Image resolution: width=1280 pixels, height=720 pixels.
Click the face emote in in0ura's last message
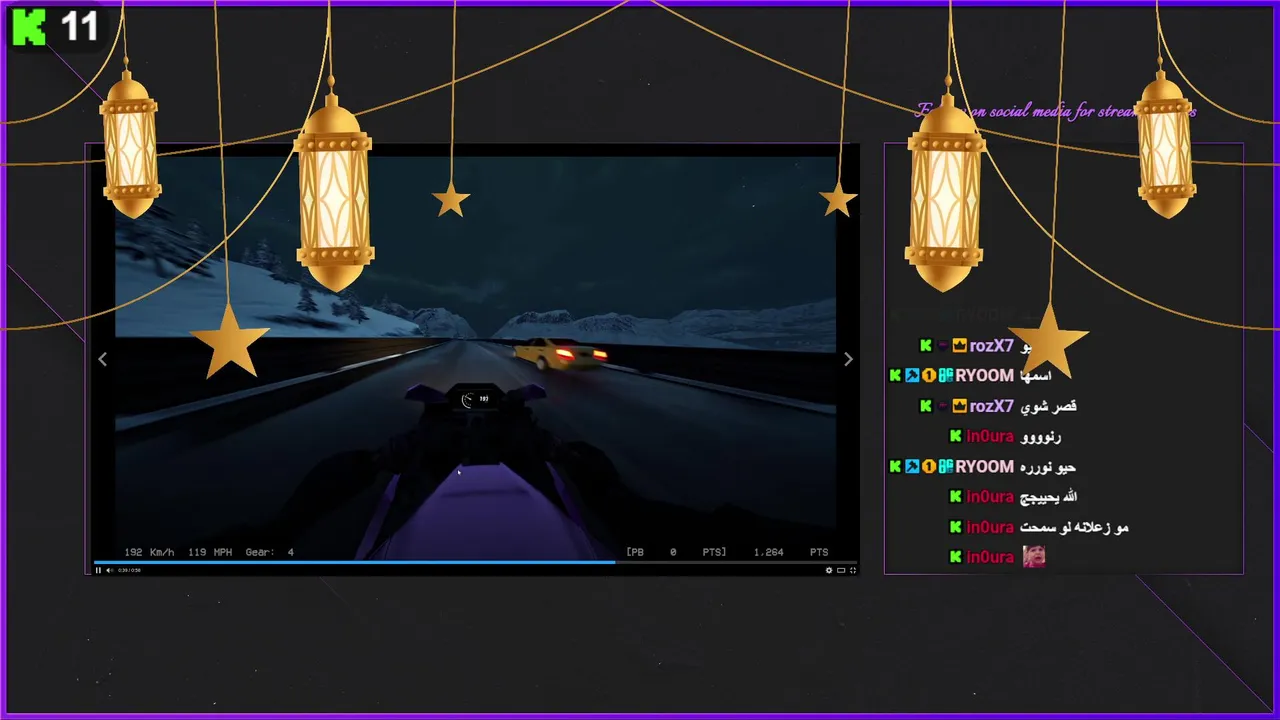(1034, 557)
